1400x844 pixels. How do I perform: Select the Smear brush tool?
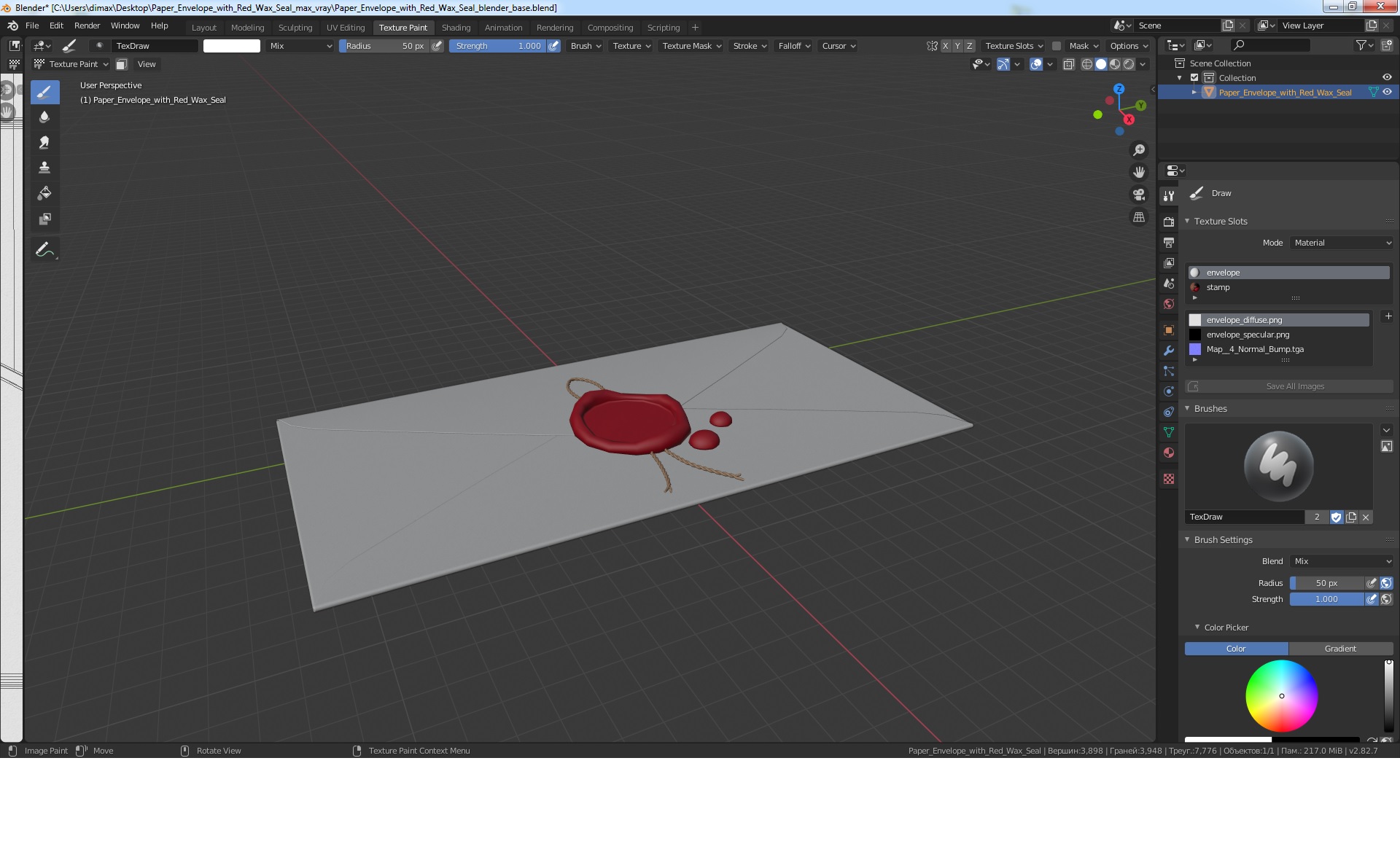[x=44, y=142]
